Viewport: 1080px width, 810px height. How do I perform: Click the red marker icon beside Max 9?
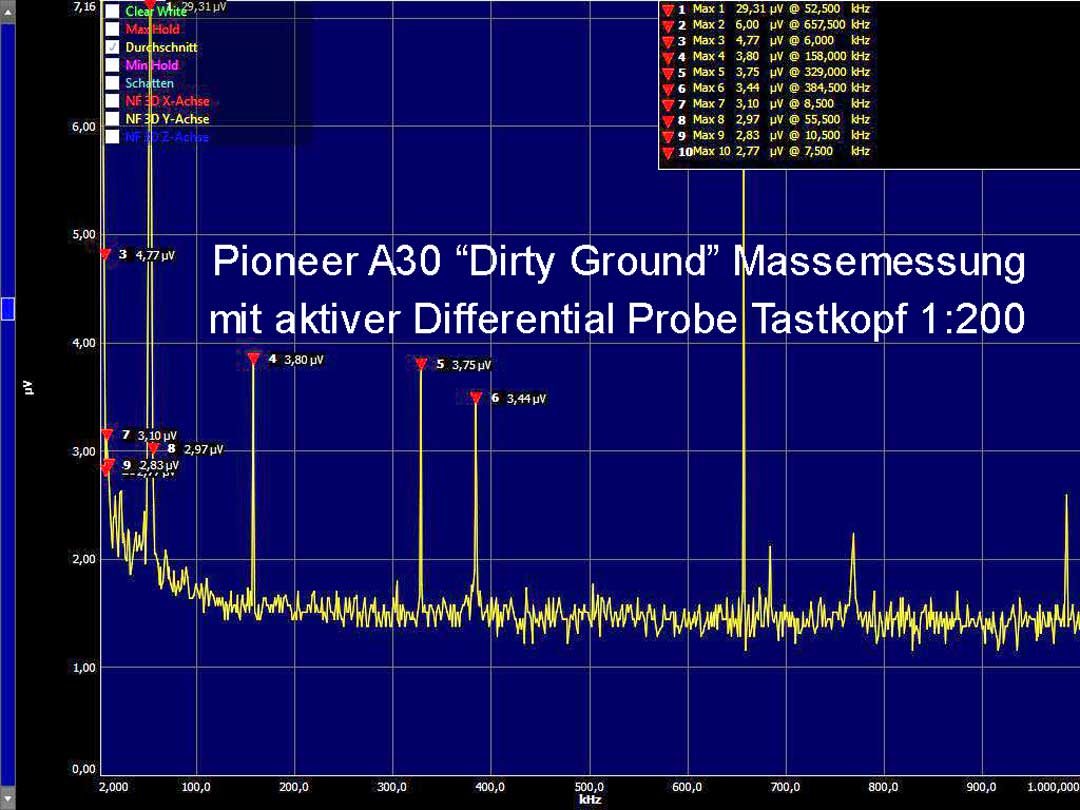pos(667,137)
